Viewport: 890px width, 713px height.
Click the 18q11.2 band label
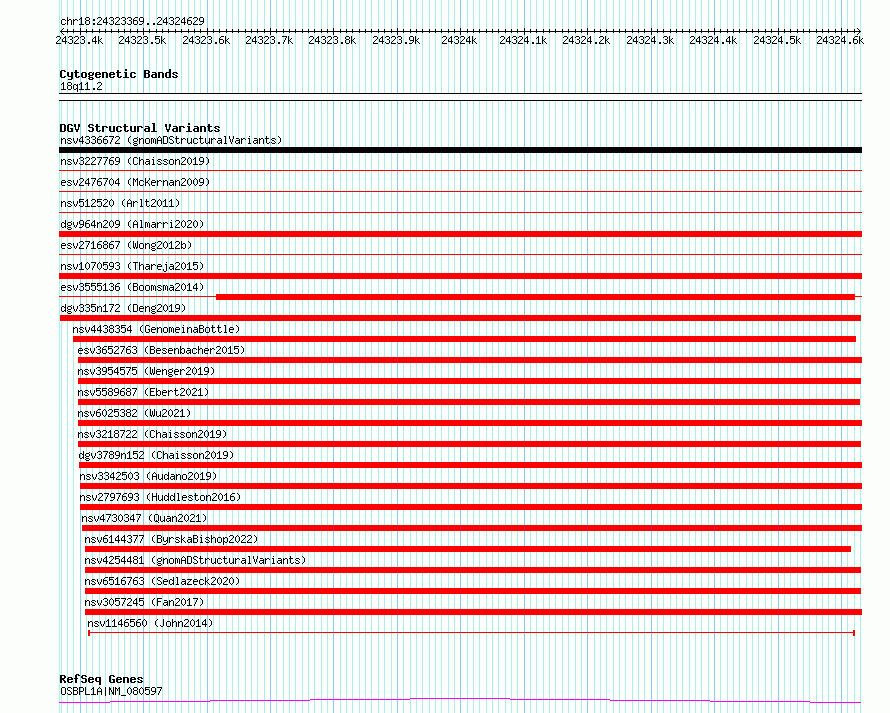click(x=81, y=86)
